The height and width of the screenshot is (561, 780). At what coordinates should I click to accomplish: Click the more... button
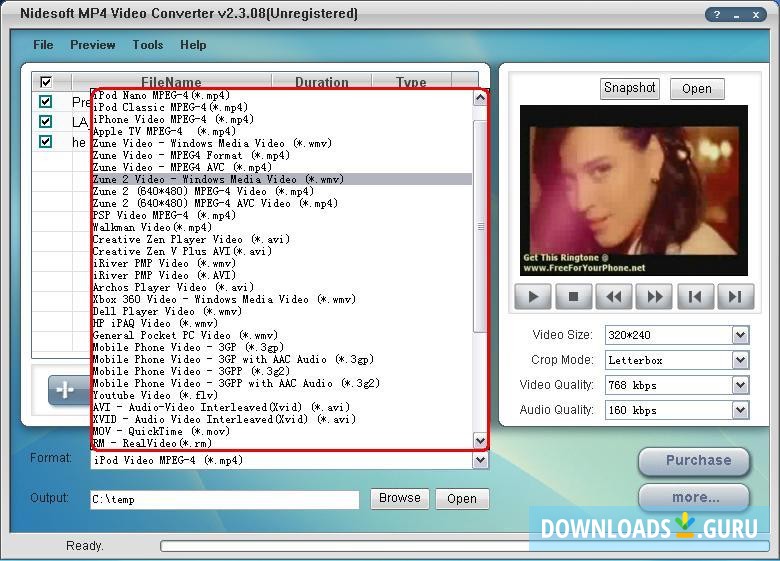pos(694,498)
